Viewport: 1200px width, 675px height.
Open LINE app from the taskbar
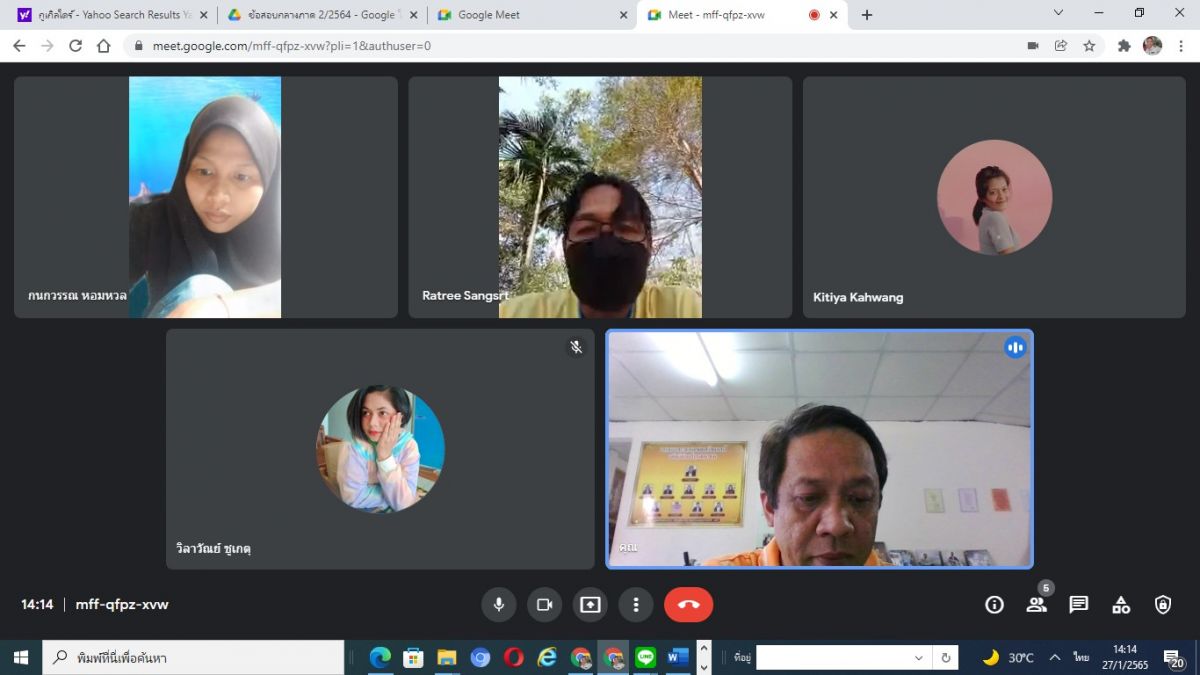pos(646,657)
